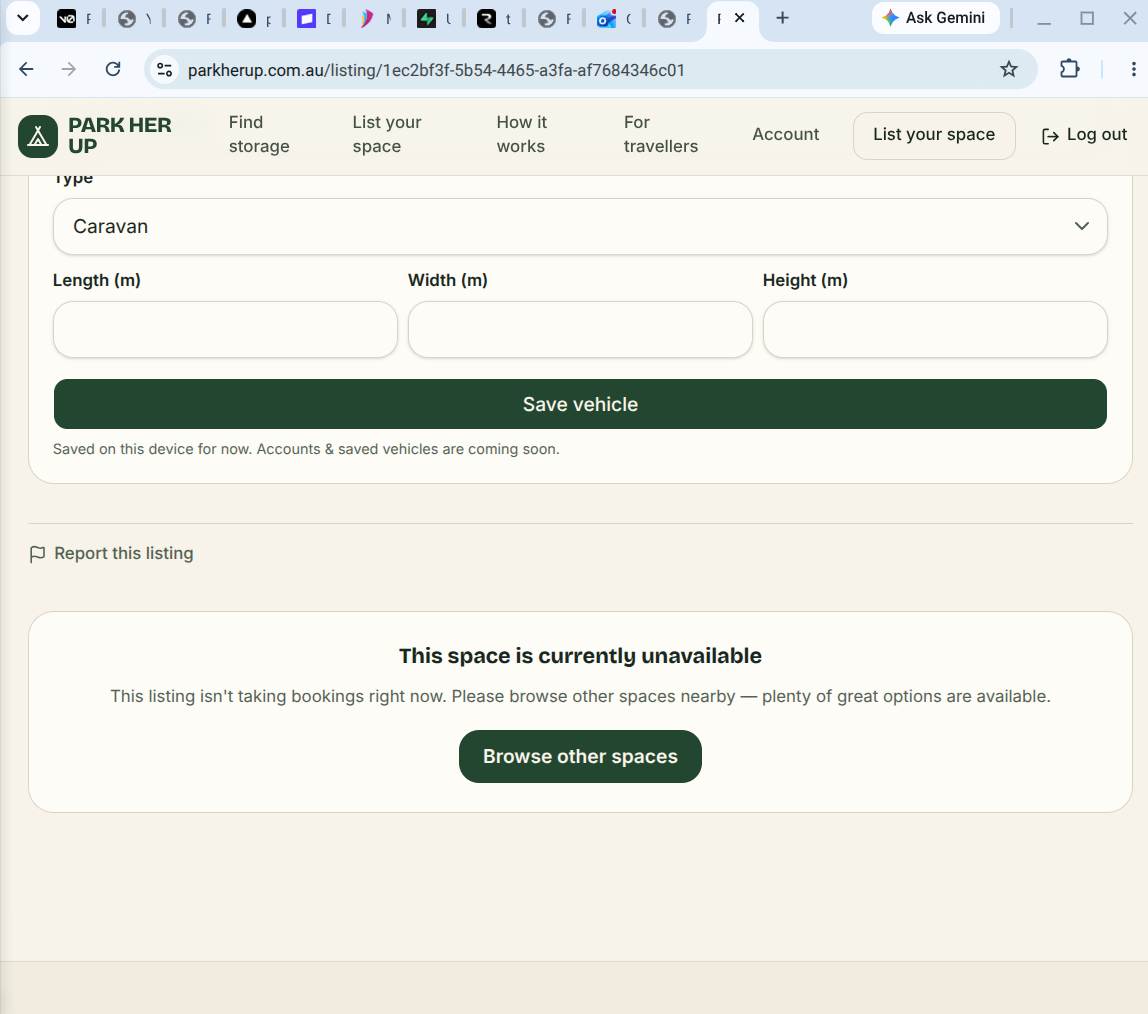Expand the tab search dropdown arrow

tap(23, 18)
